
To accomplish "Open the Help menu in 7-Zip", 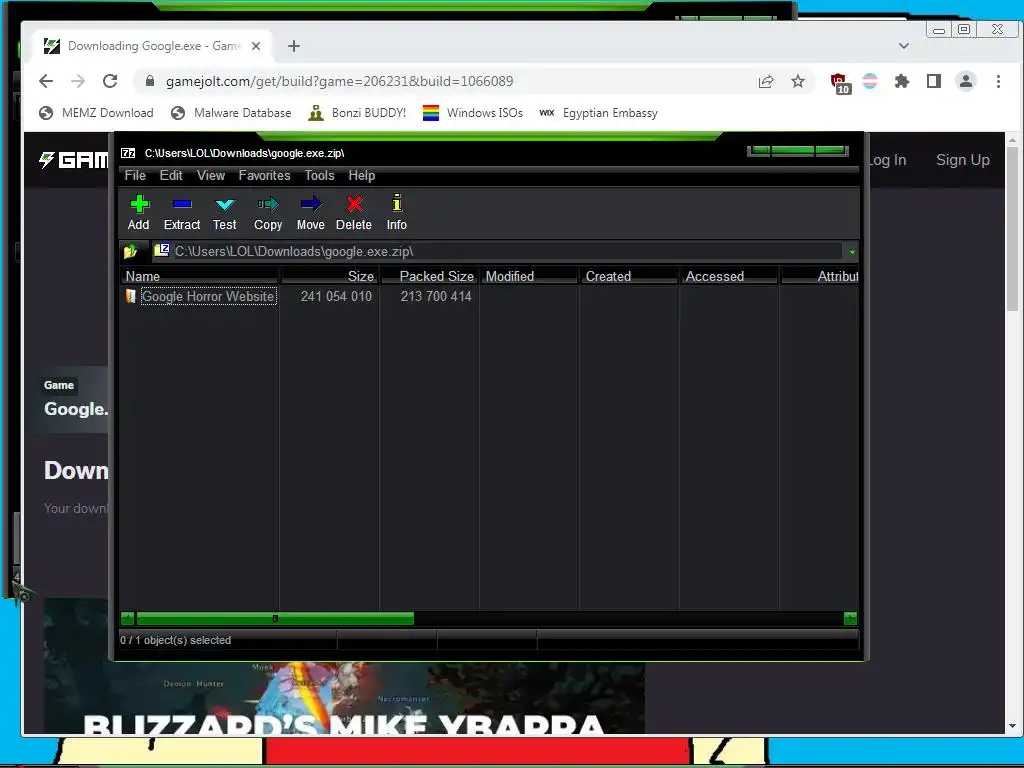I will point(362,175).
